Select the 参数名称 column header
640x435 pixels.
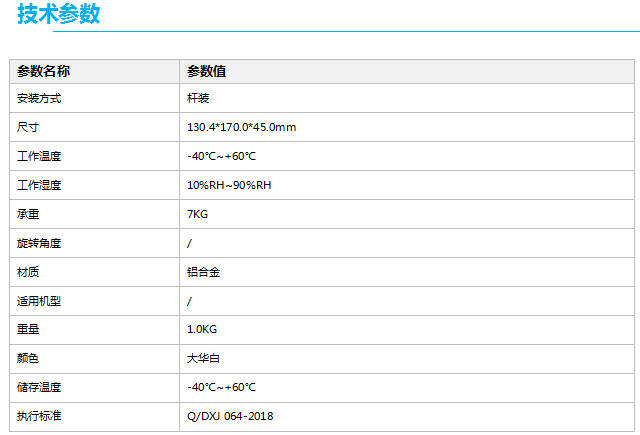pos(43,71)
